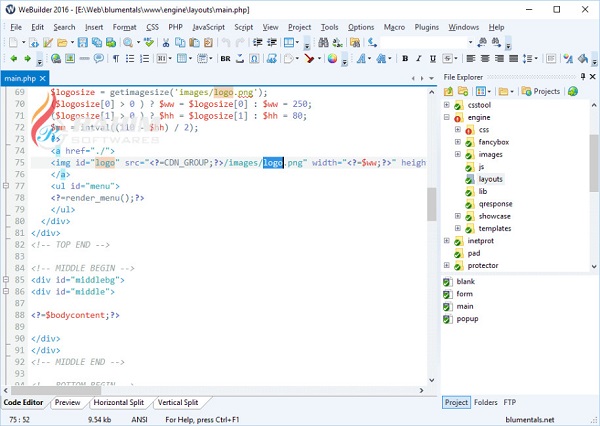
Task: Open the Plugins menu
Action: [x=426, y=27]
